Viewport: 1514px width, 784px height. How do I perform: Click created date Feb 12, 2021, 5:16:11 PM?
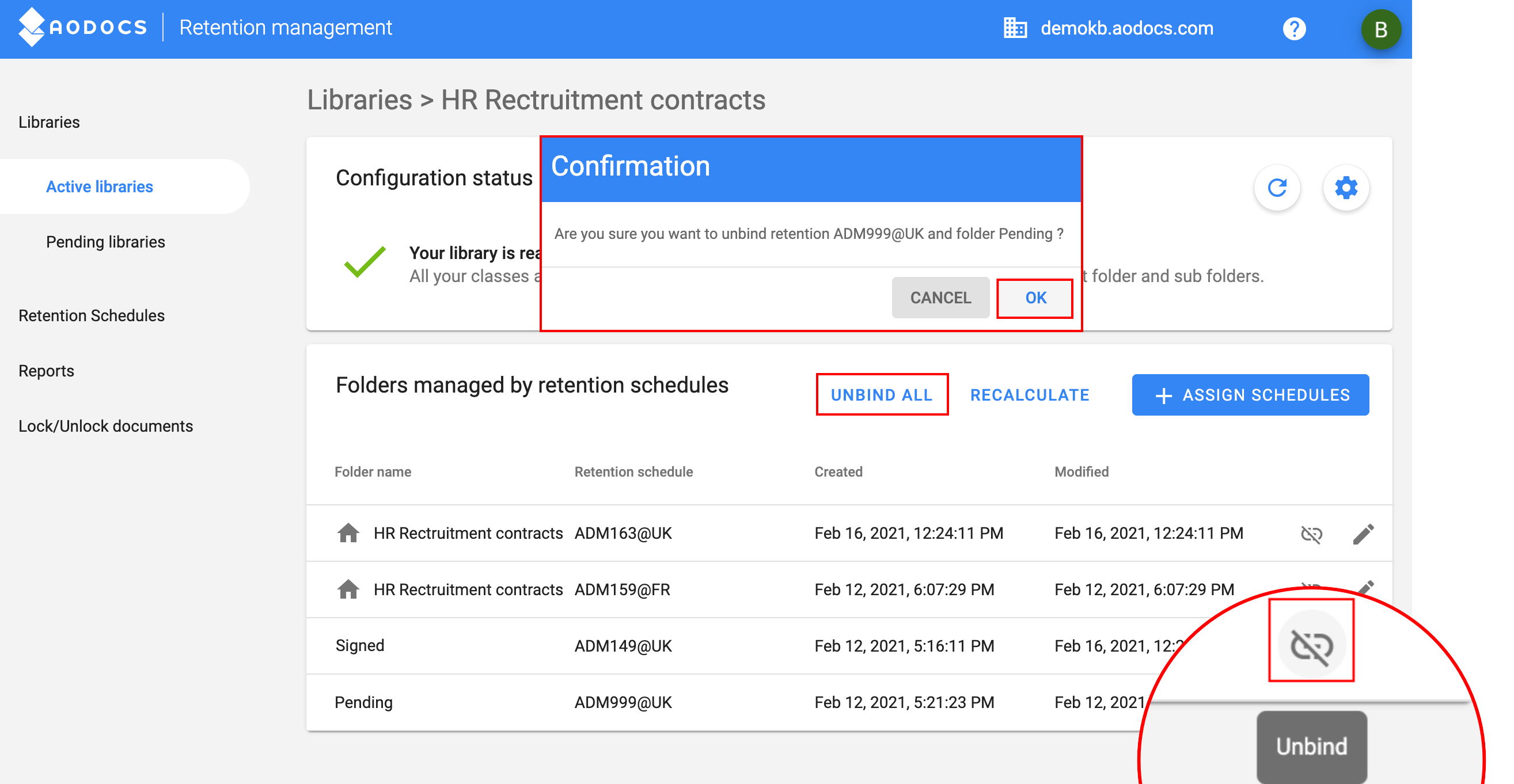pyautogui.click(x=904, y=645)
